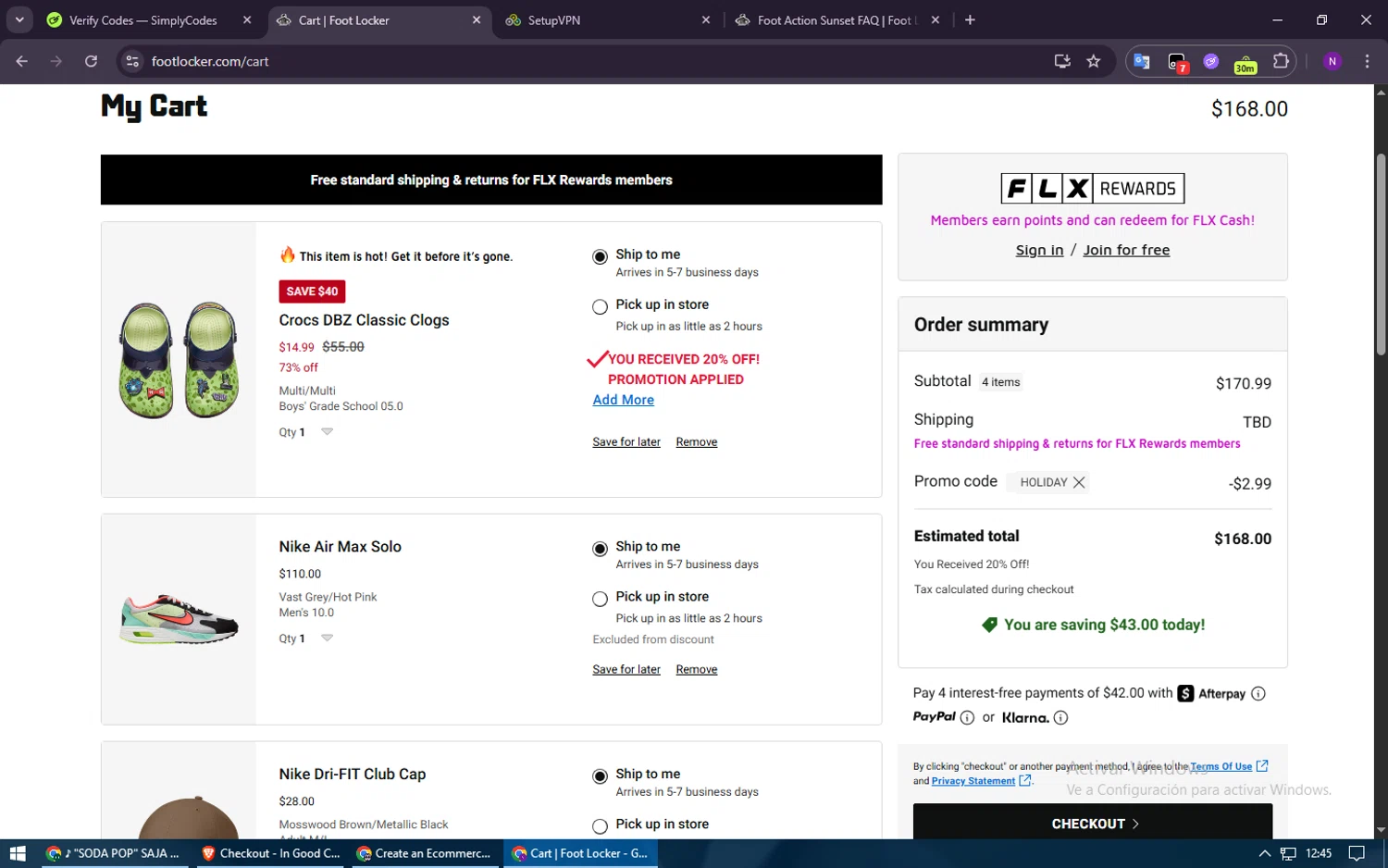The height and width of the screenshot is (868, 1388).
Task: Click the browser back arrow
Action: [22, 61]
